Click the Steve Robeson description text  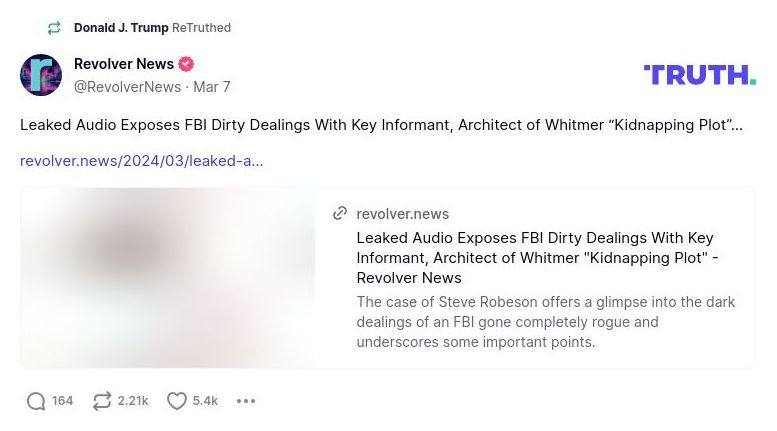tap(545, 322)
